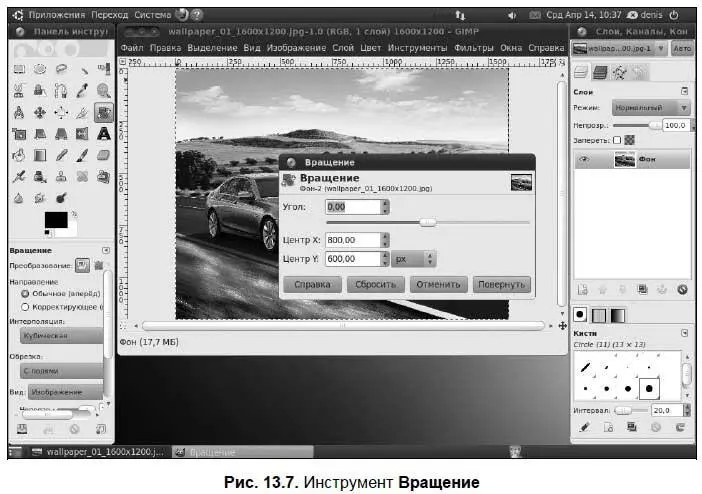Click the Отменить button
The height and width of the screenshot is (494, 702).
point(438,284)
